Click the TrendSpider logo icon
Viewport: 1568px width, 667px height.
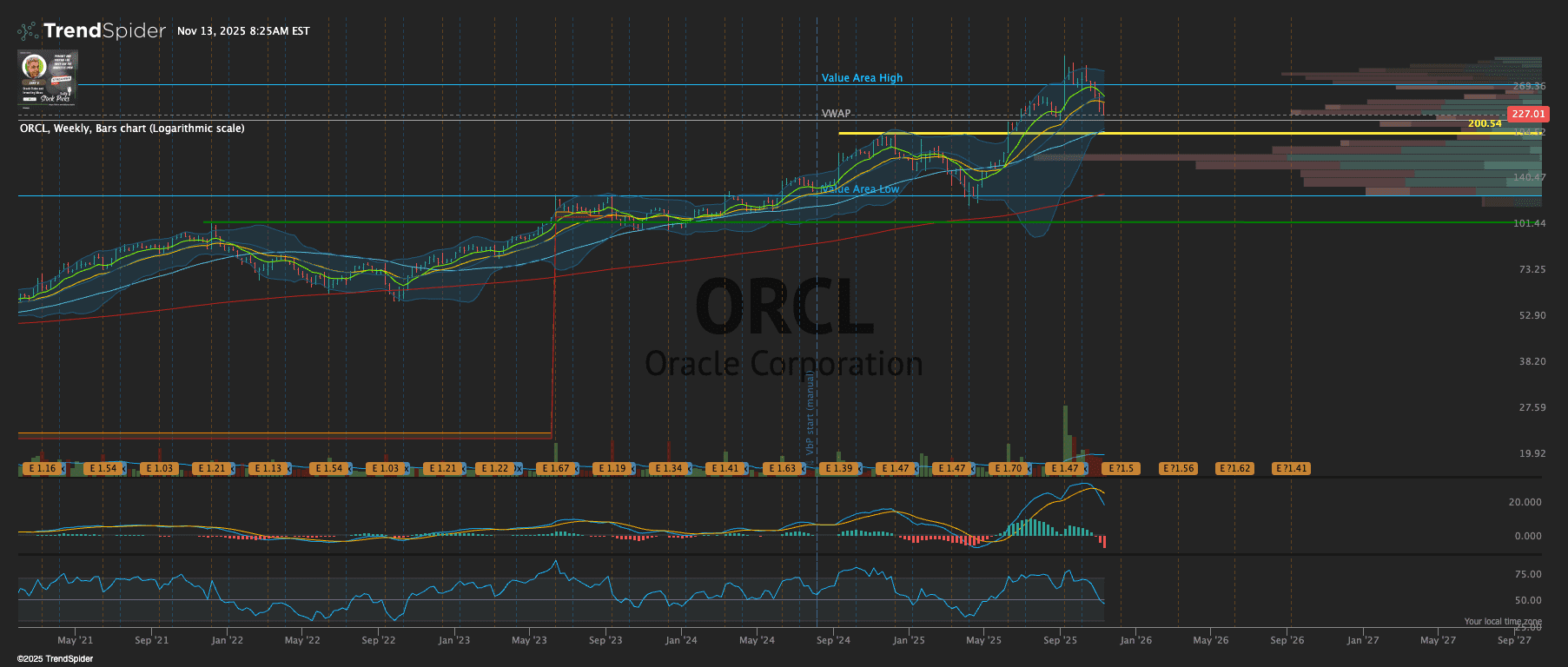[x=28, y=31]
